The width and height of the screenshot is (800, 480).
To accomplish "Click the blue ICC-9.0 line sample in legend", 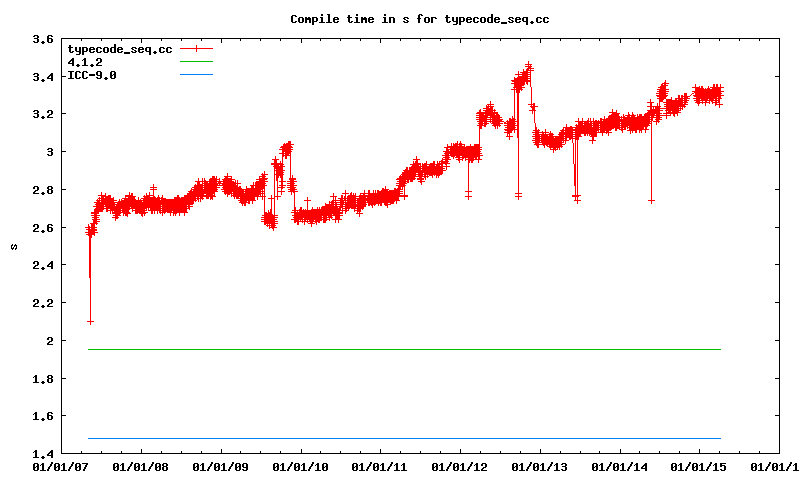I will pyautogui.click(x=197, y=75).
